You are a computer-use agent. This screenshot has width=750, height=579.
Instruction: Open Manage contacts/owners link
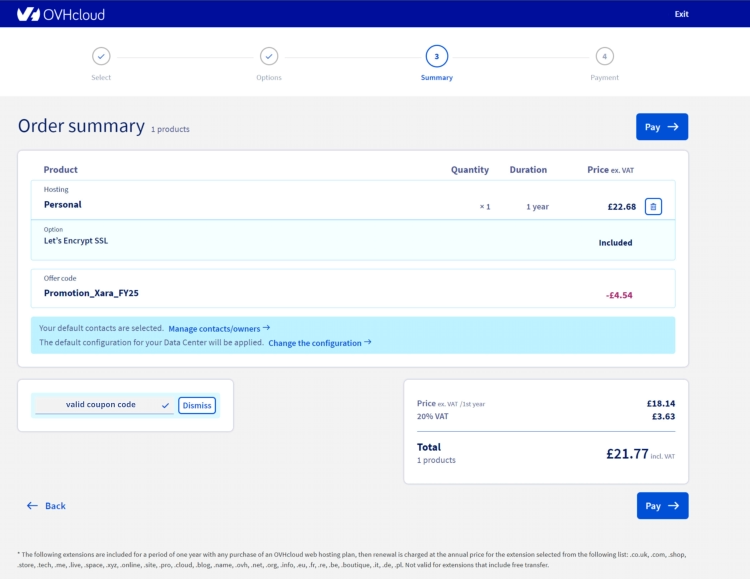pos(219,328)
